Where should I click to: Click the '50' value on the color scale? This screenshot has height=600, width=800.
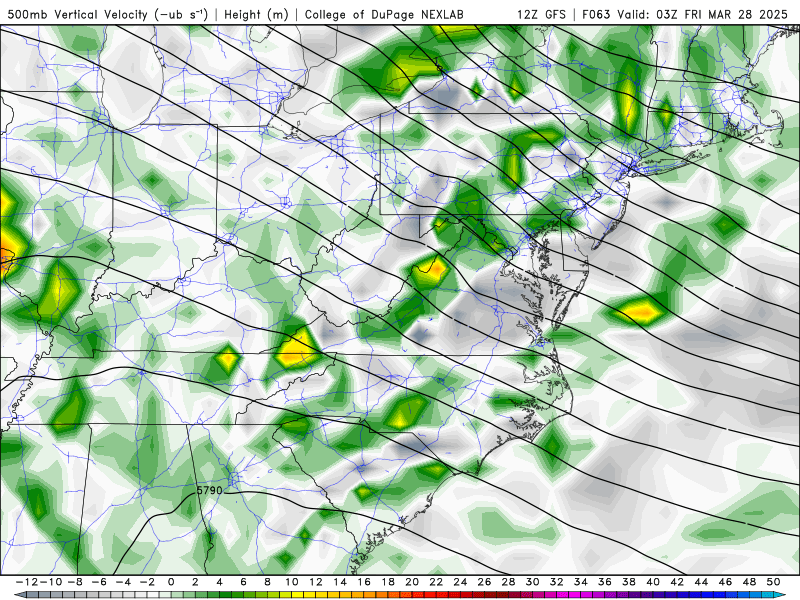[773, 582]
